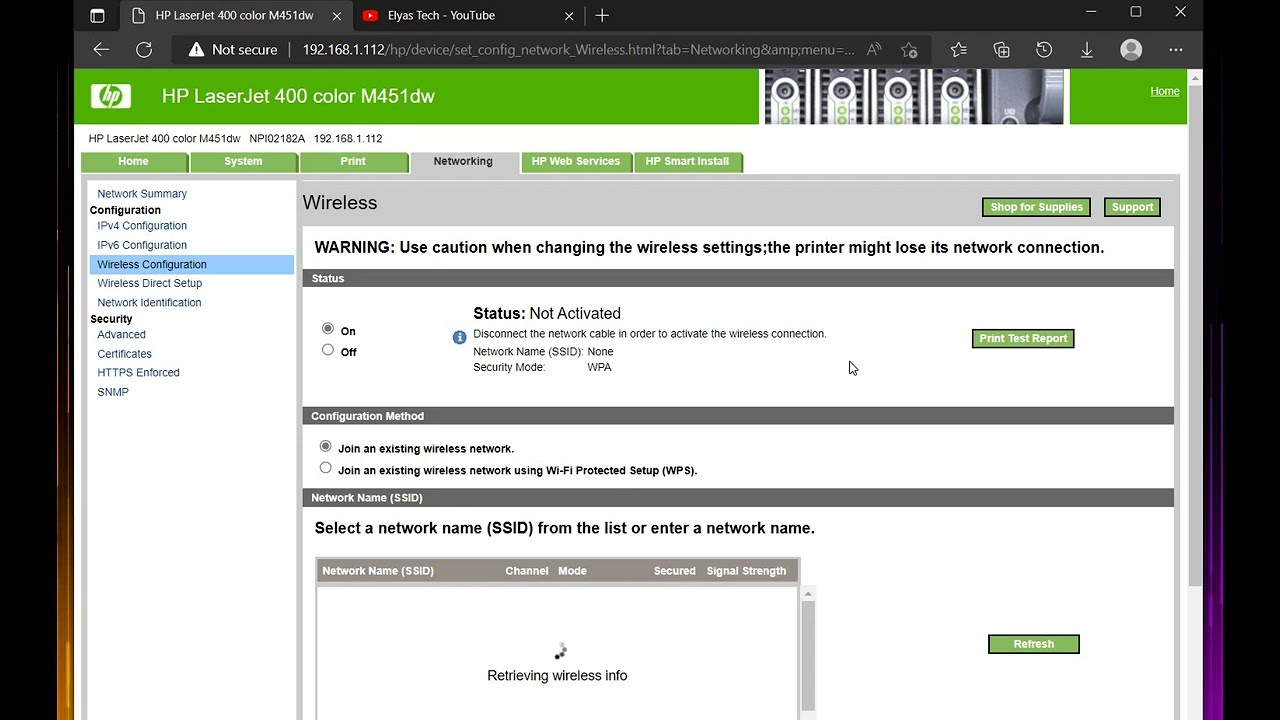This screenshot has height=720, width=1280.
Task: Choose Join an existing wireless network
Action: pyautogui.click(x=325, y=446)
